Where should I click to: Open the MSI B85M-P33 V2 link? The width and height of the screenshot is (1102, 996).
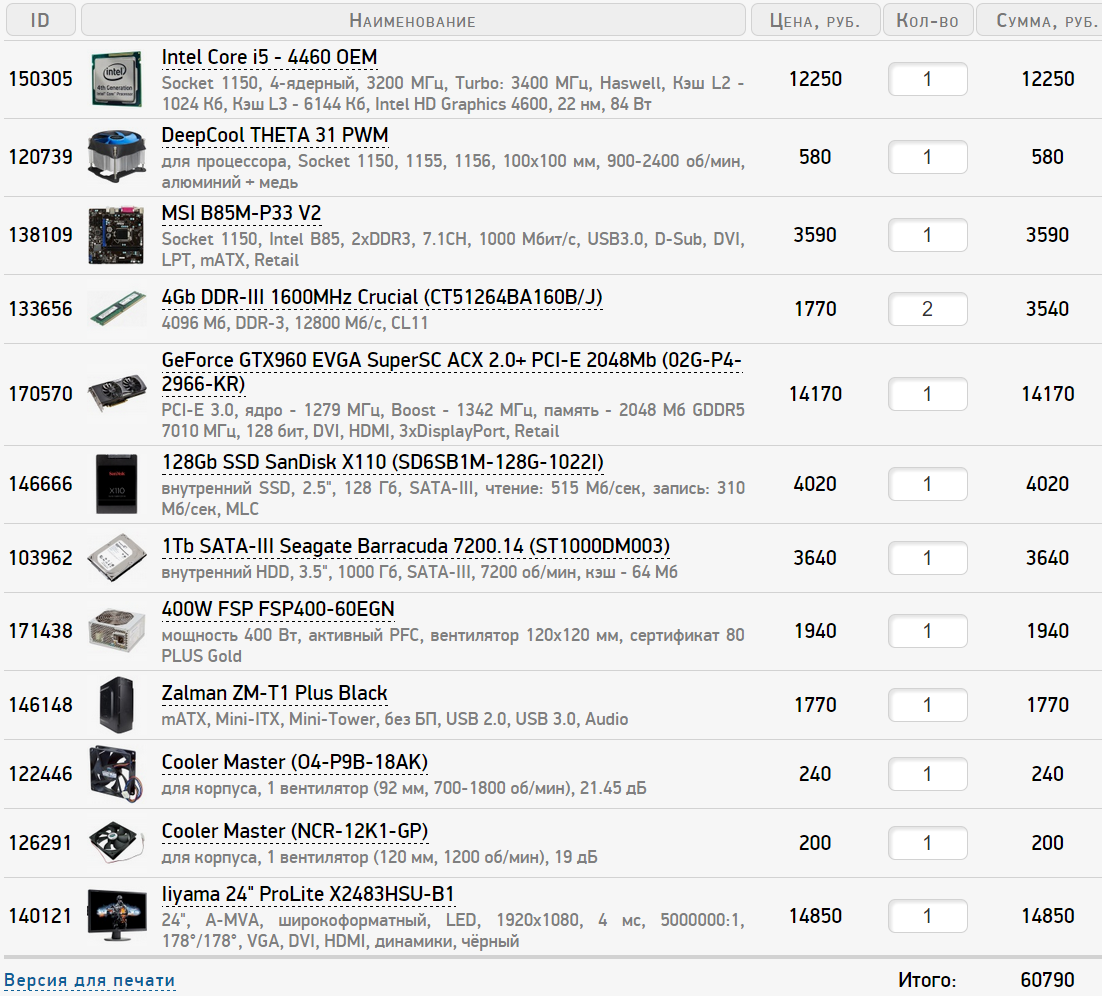241,213
